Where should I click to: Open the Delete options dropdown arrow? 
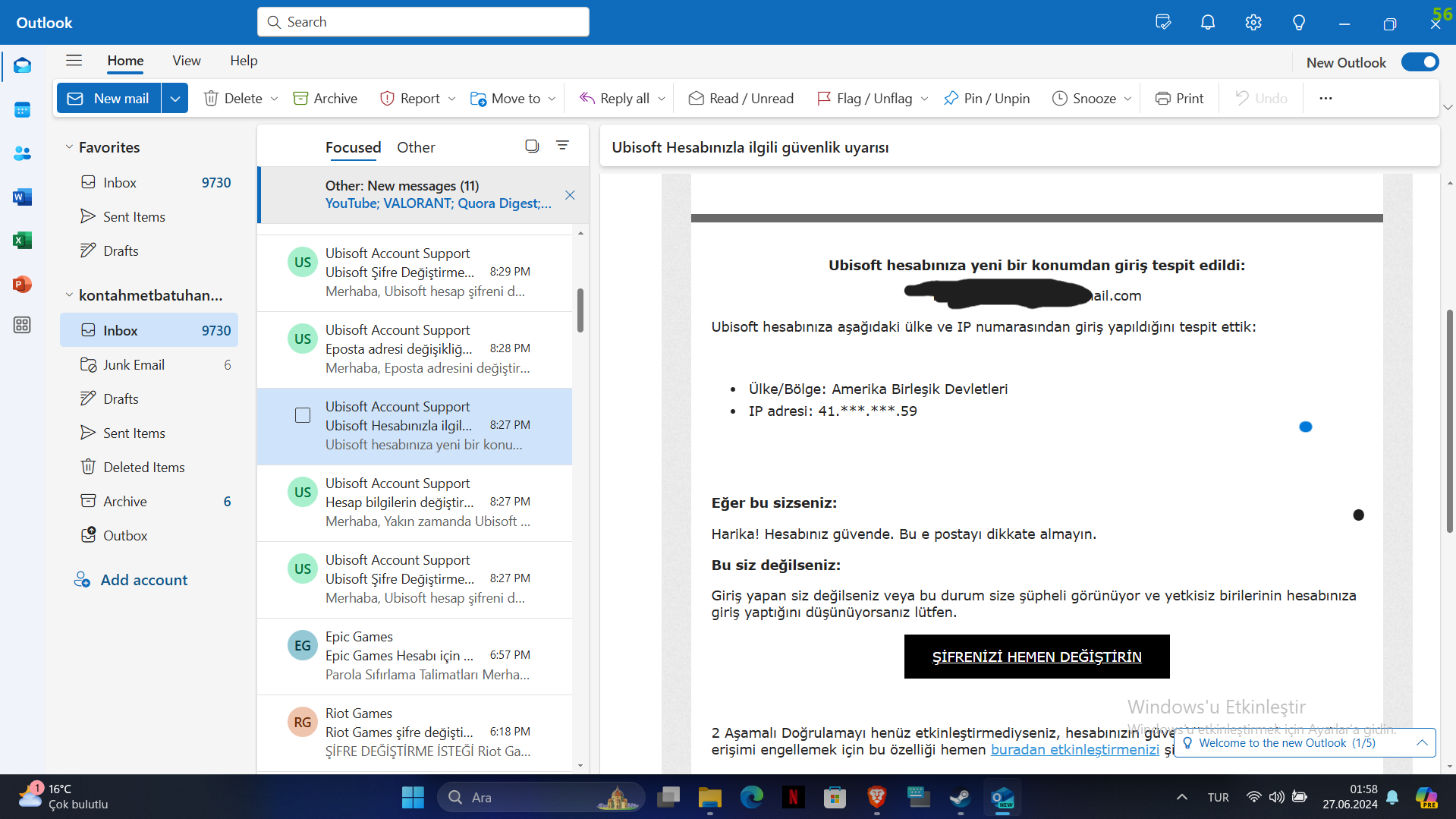pos(274,99)
